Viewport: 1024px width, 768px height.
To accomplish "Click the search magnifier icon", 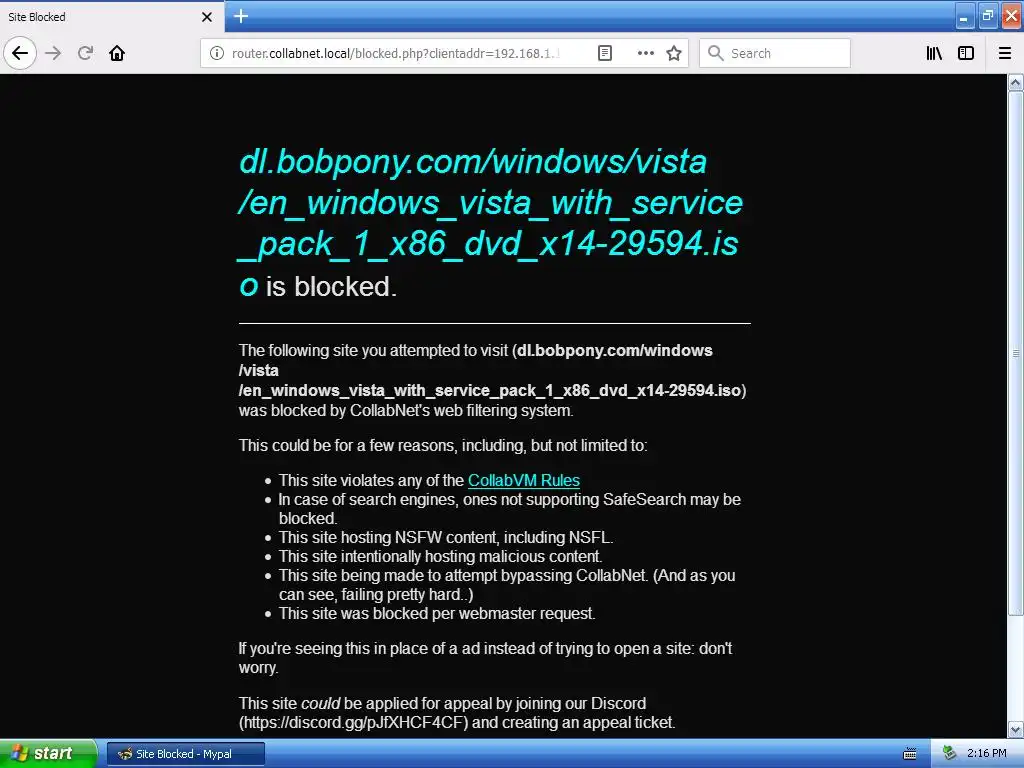I will click(x=716, y=53).
